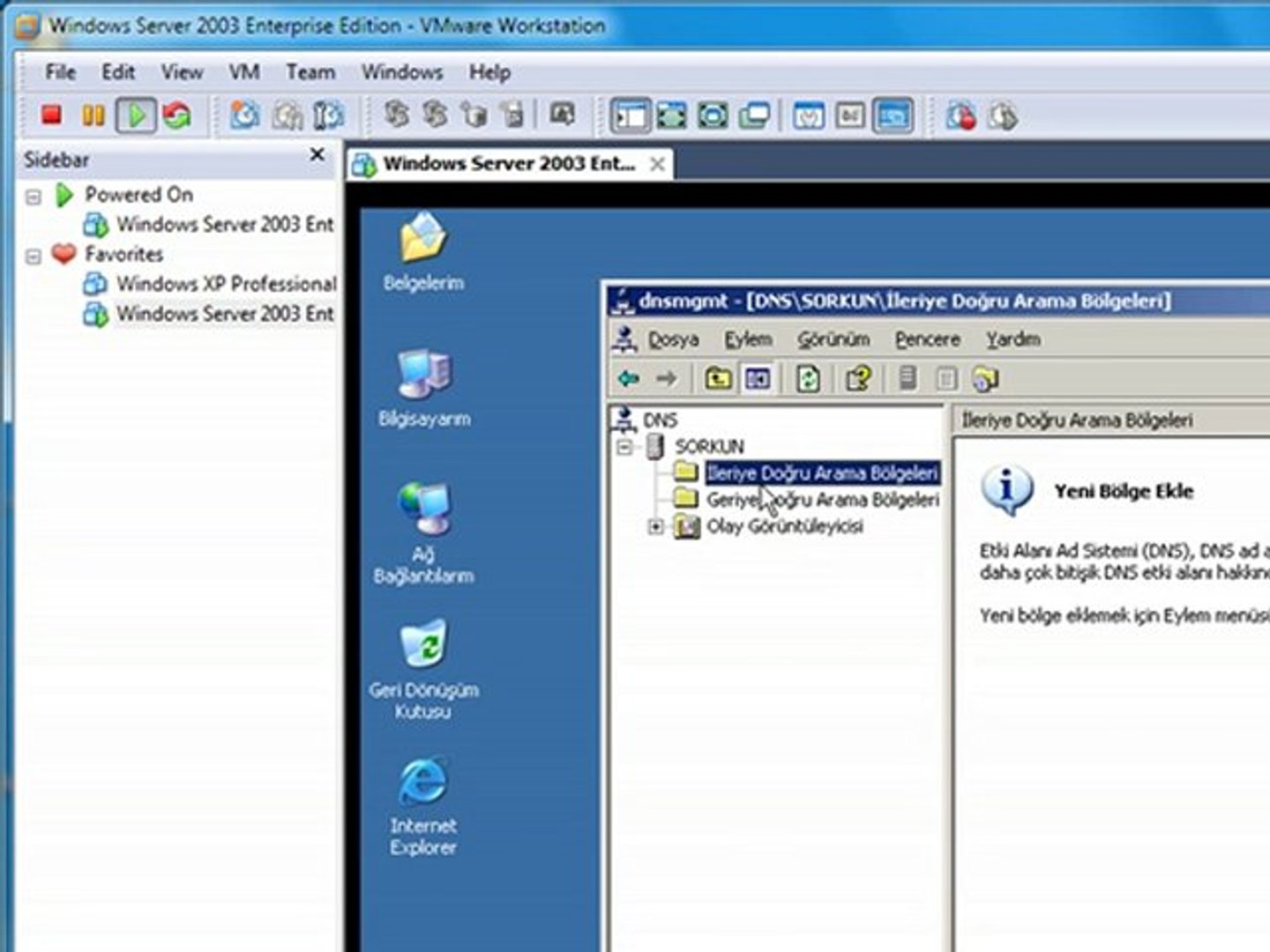Viewport: 1270px width, 952px height.
Task: Open the Belgelerim desktop folder icon
Action: tap(423, 251)
